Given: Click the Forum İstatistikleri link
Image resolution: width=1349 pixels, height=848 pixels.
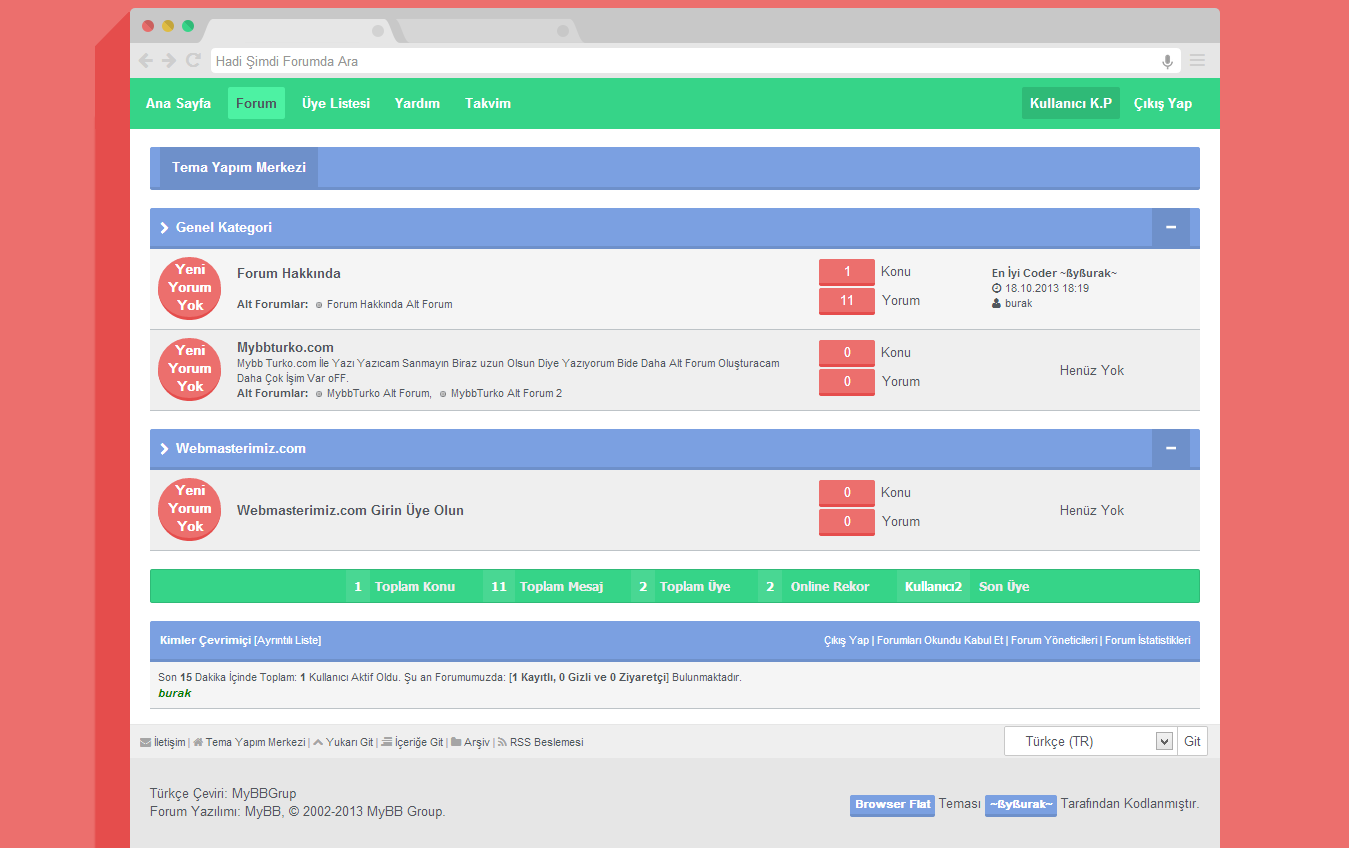Looking at the screenshot, I should point(1147,640).
